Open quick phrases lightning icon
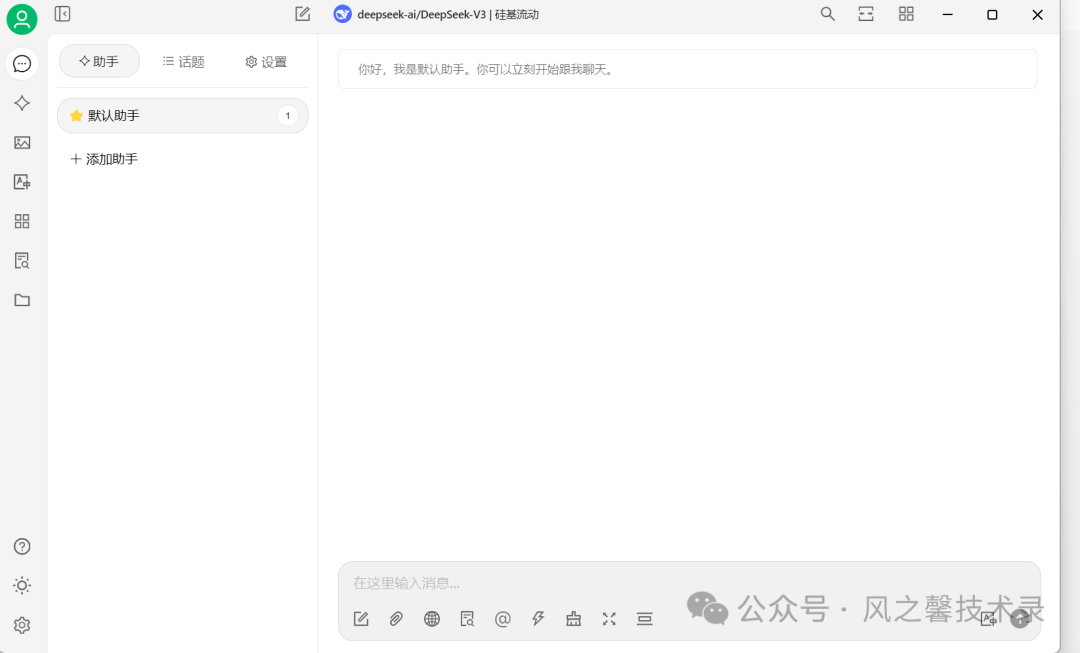The image size is (1080, 653). coord(538,619)
